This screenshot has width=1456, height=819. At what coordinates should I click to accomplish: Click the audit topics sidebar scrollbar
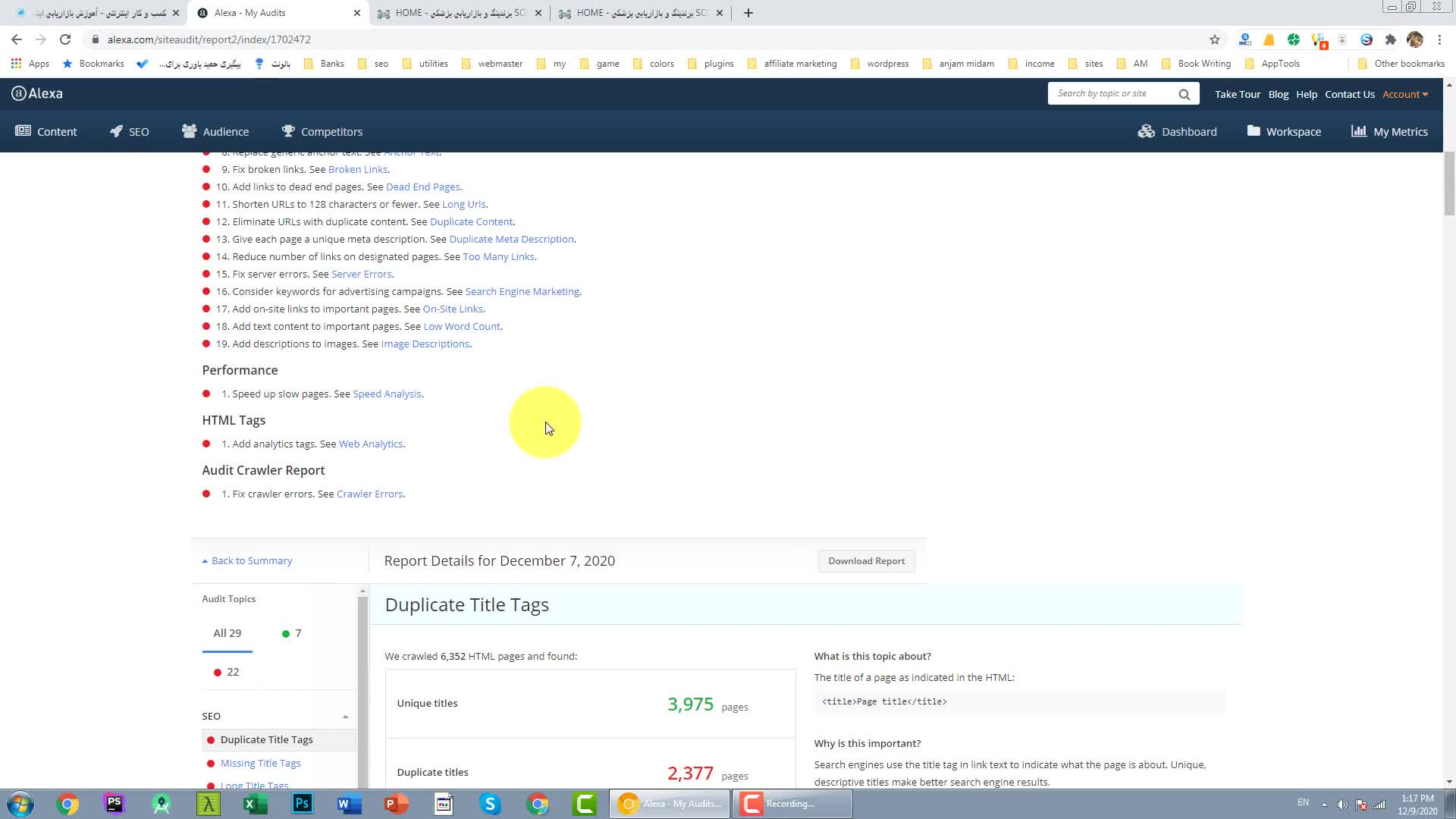click(x=362, y=682)
